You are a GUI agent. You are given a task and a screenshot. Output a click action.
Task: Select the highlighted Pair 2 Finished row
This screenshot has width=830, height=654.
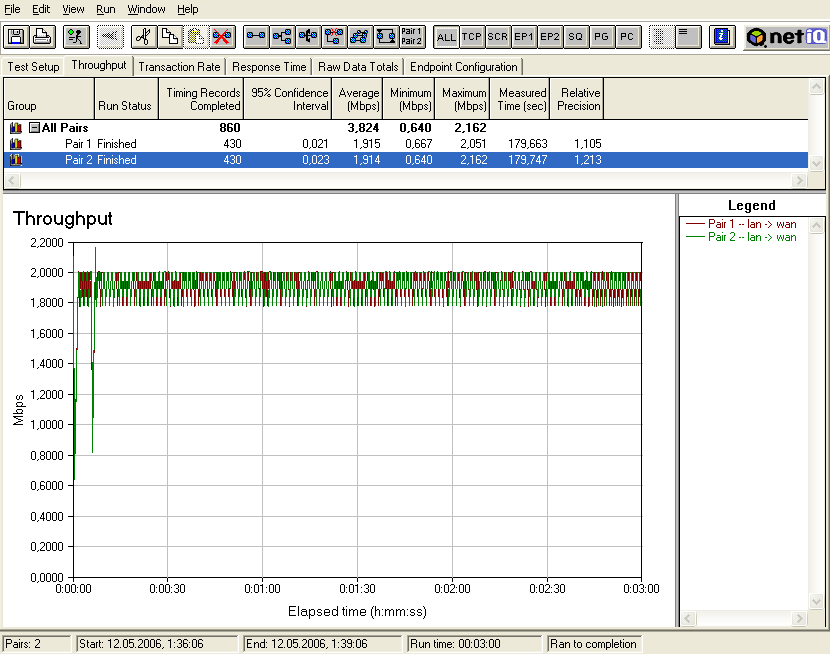point(405,160)
